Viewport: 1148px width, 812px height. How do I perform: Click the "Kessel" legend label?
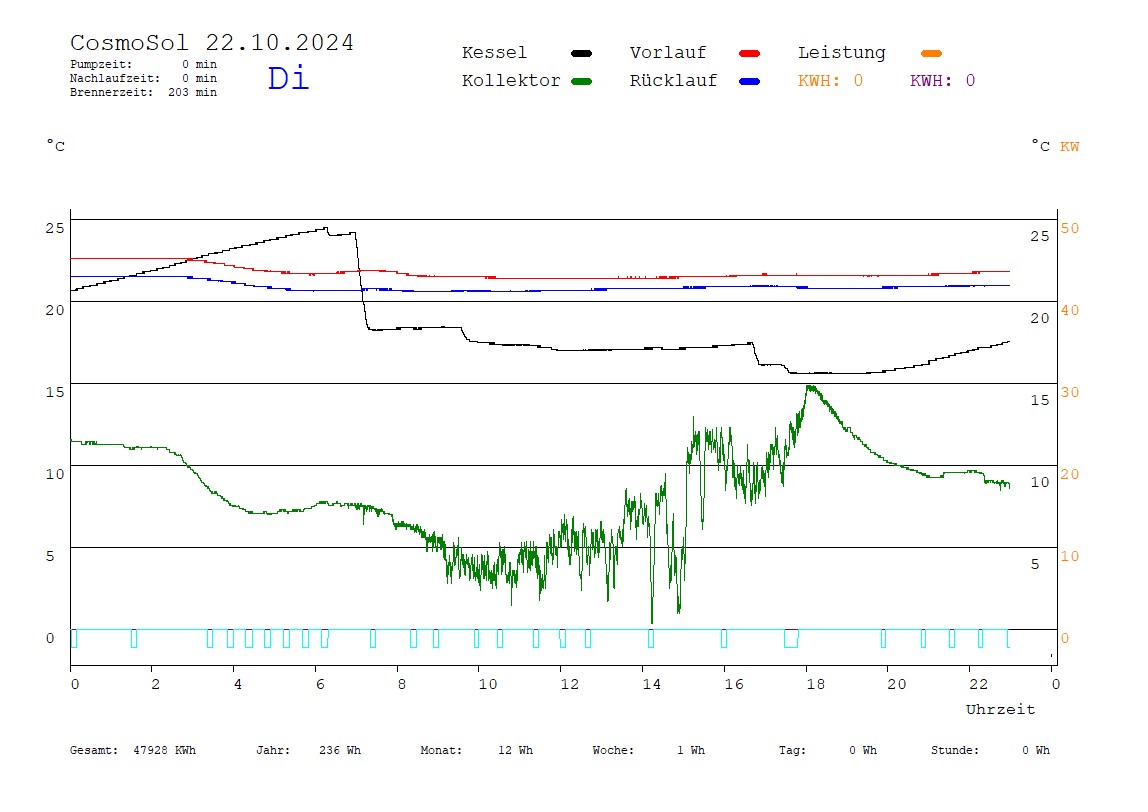(494, 53)
